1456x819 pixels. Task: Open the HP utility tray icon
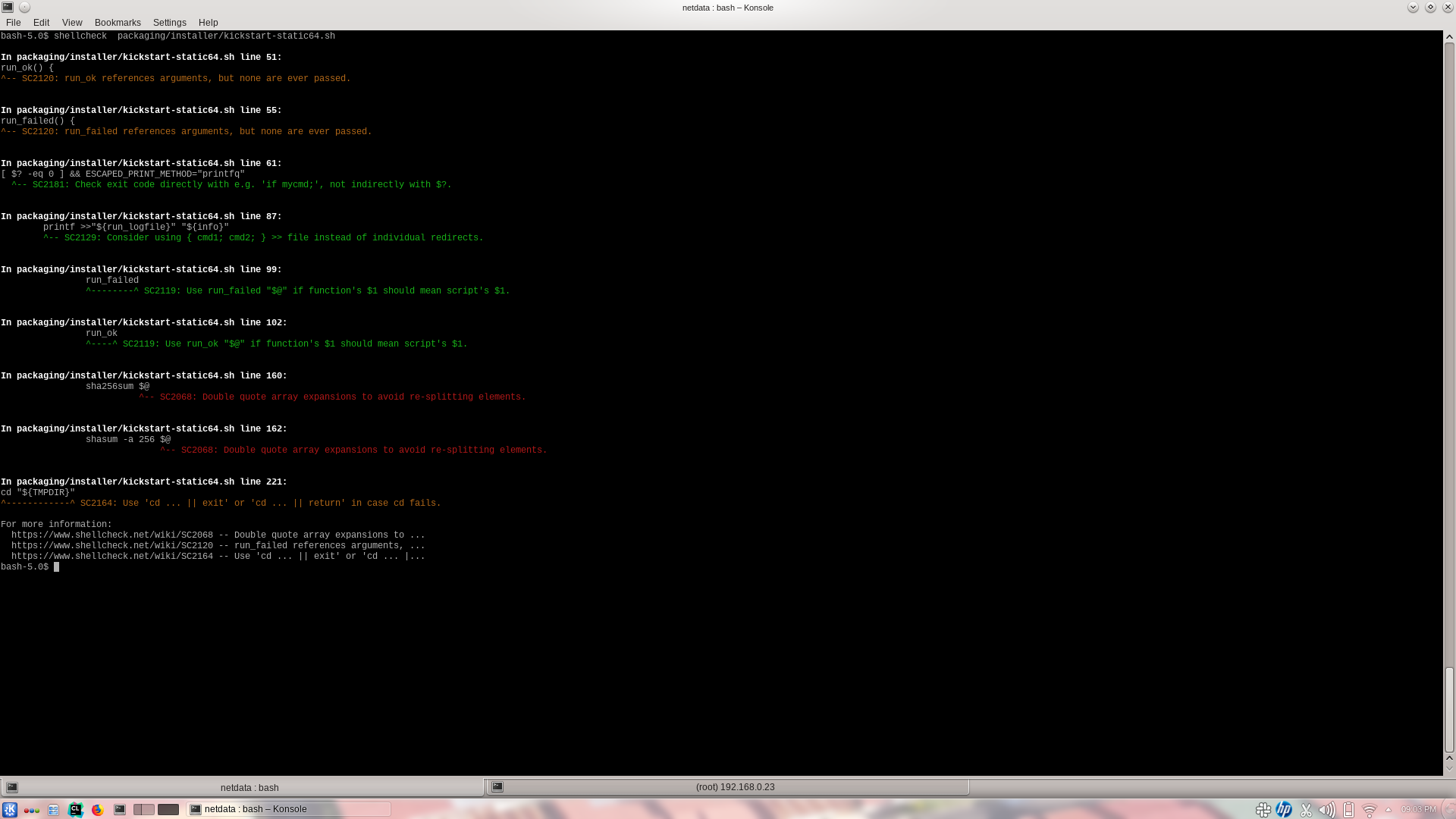[1284, 808]
